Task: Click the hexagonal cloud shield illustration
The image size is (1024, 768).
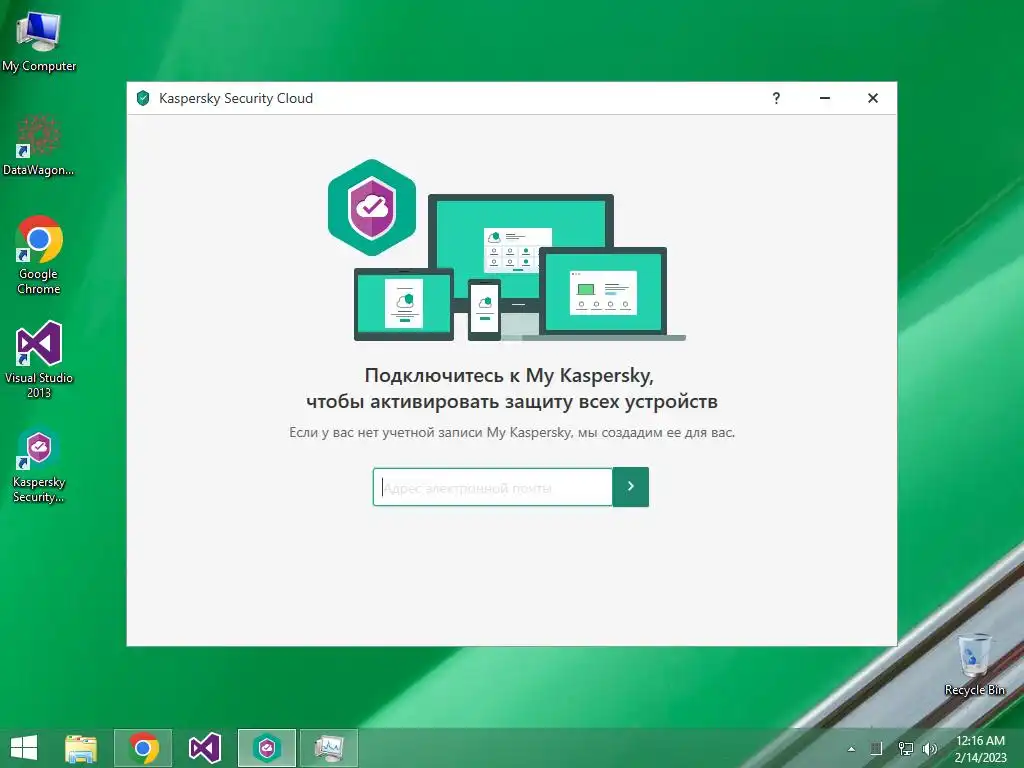Action: click(372, 208)
